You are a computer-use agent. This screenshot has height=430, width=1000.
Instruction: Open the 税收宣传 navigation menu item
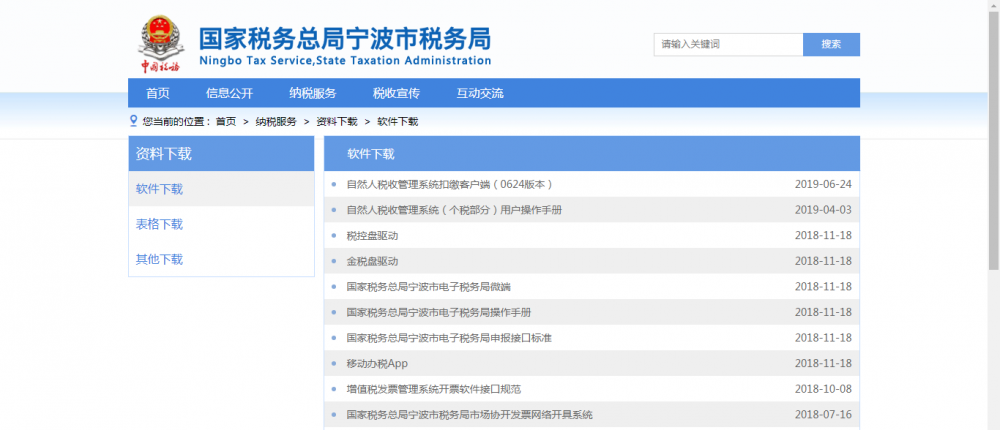(x=396, y=93)
